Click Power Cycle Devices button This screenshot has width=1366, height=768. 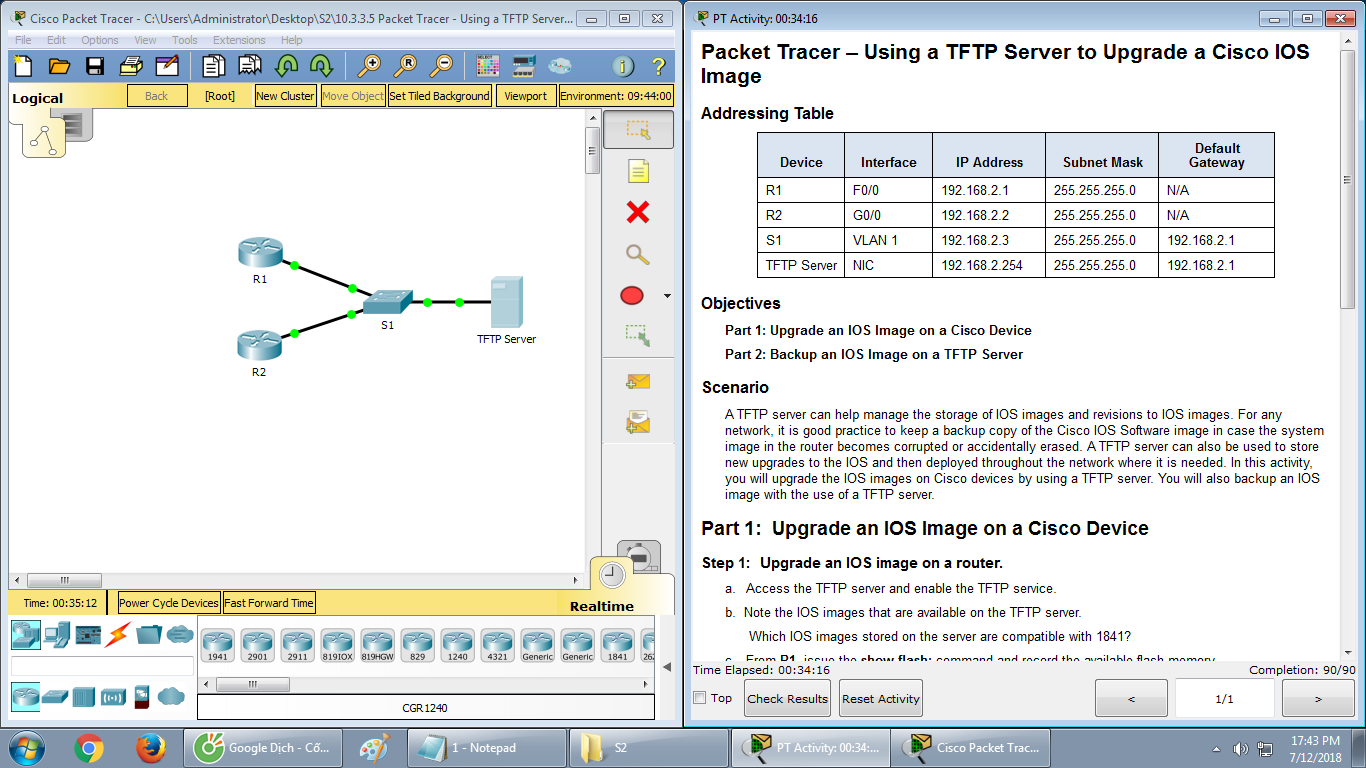[169, 603]
